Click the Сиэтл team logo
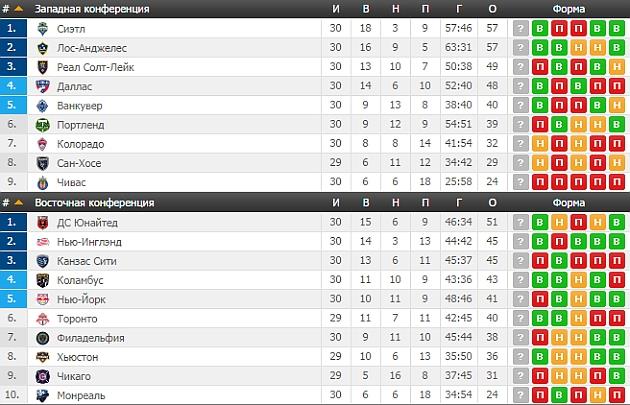 [x=43, y=28]
